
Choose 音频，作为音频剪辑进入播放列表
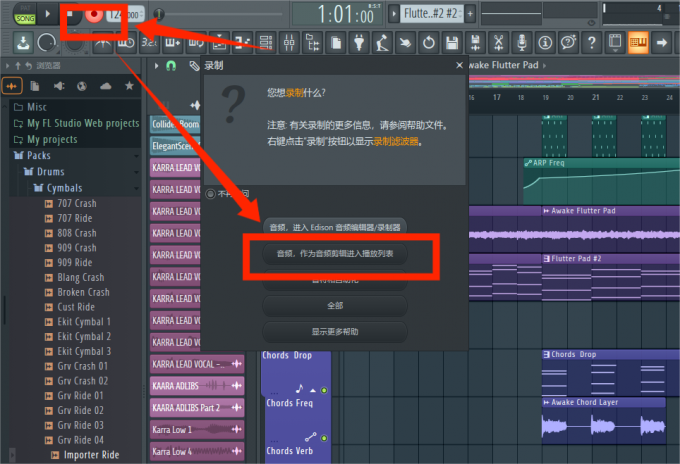pos(335,254)
